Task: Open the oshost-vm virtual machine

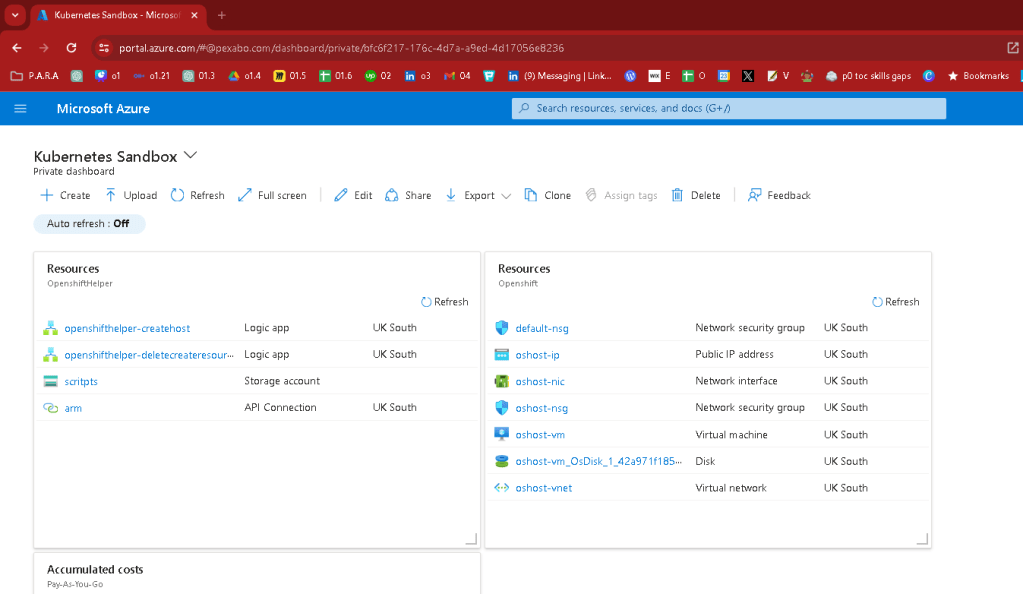Action: point(540,435)
